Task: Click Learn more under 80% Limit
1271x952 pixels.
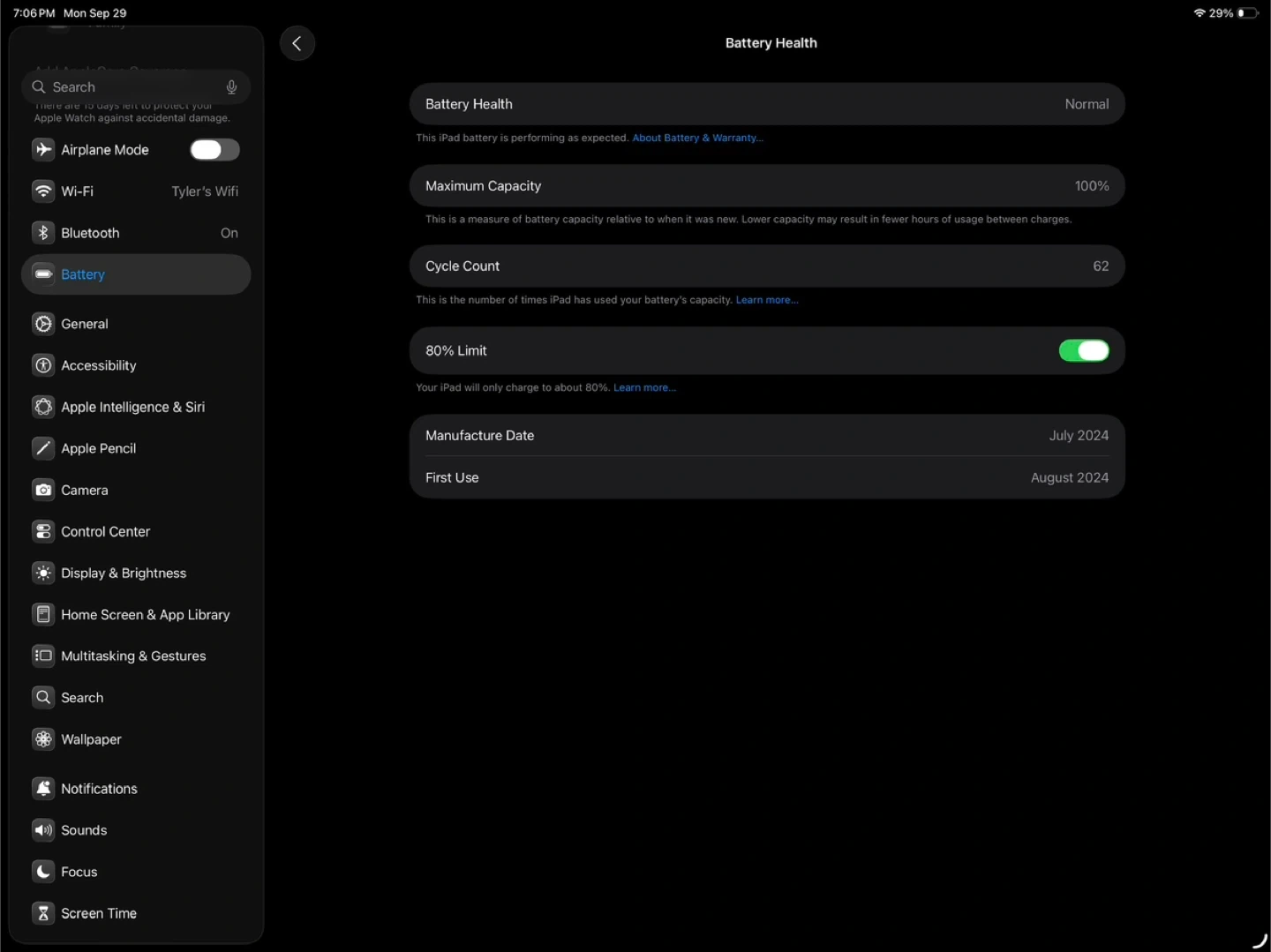Action: 644,388
